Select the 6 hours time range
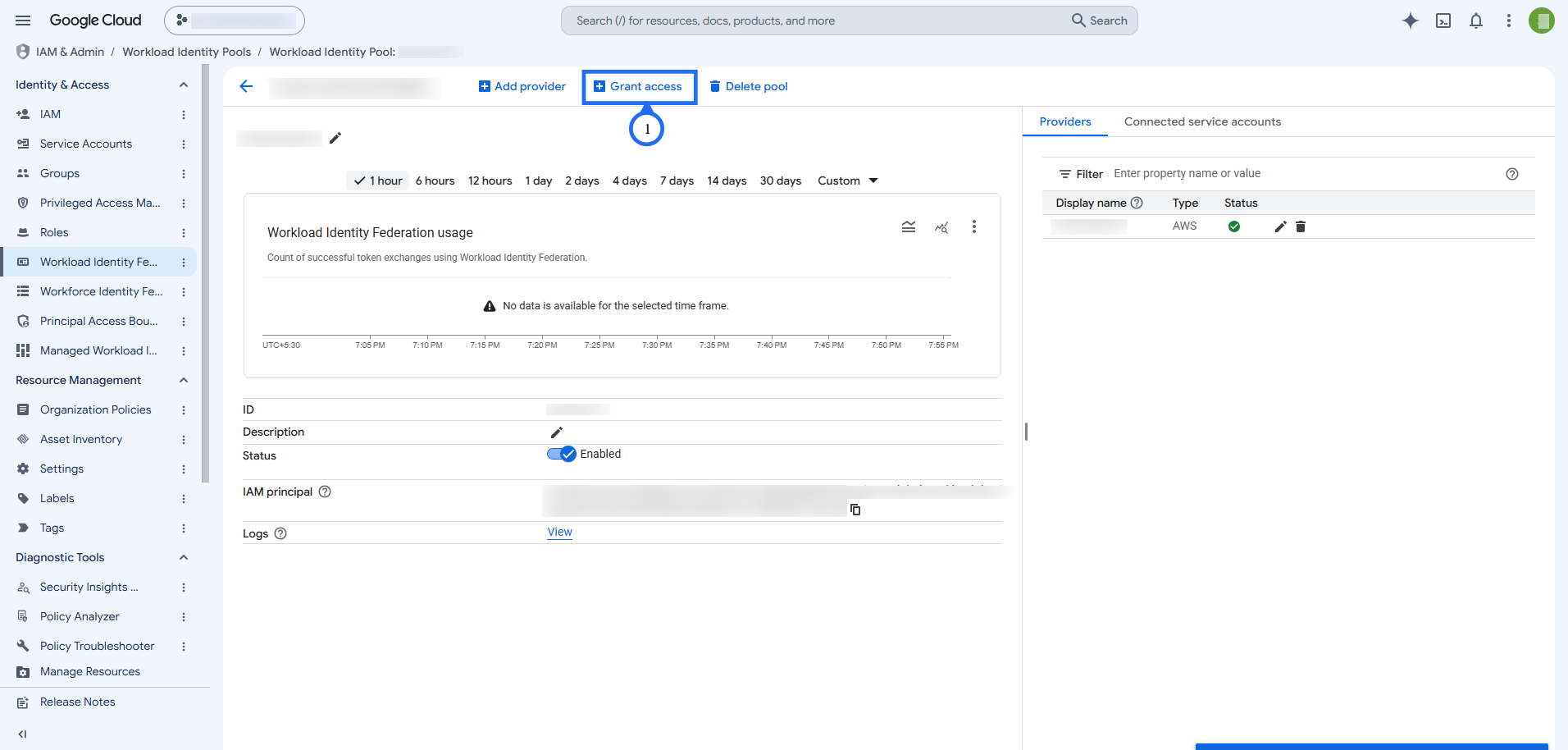 (x=435, y=181)
